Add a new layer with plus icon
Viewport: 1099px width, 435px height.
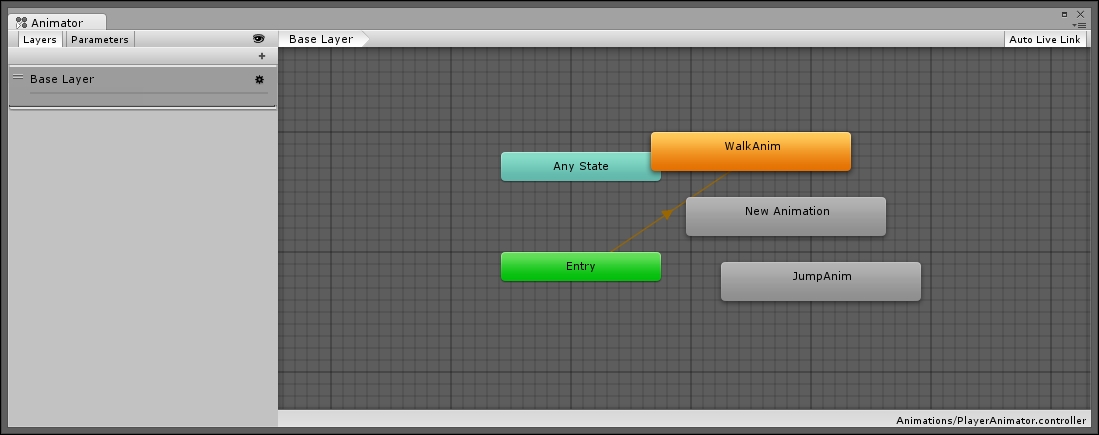click(x=262, y=56)
